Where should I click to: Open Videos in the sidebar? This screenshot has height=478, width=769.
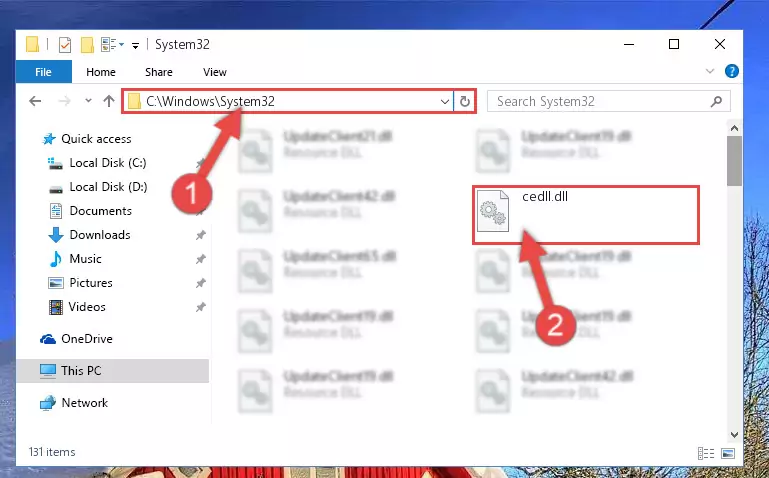77,307
